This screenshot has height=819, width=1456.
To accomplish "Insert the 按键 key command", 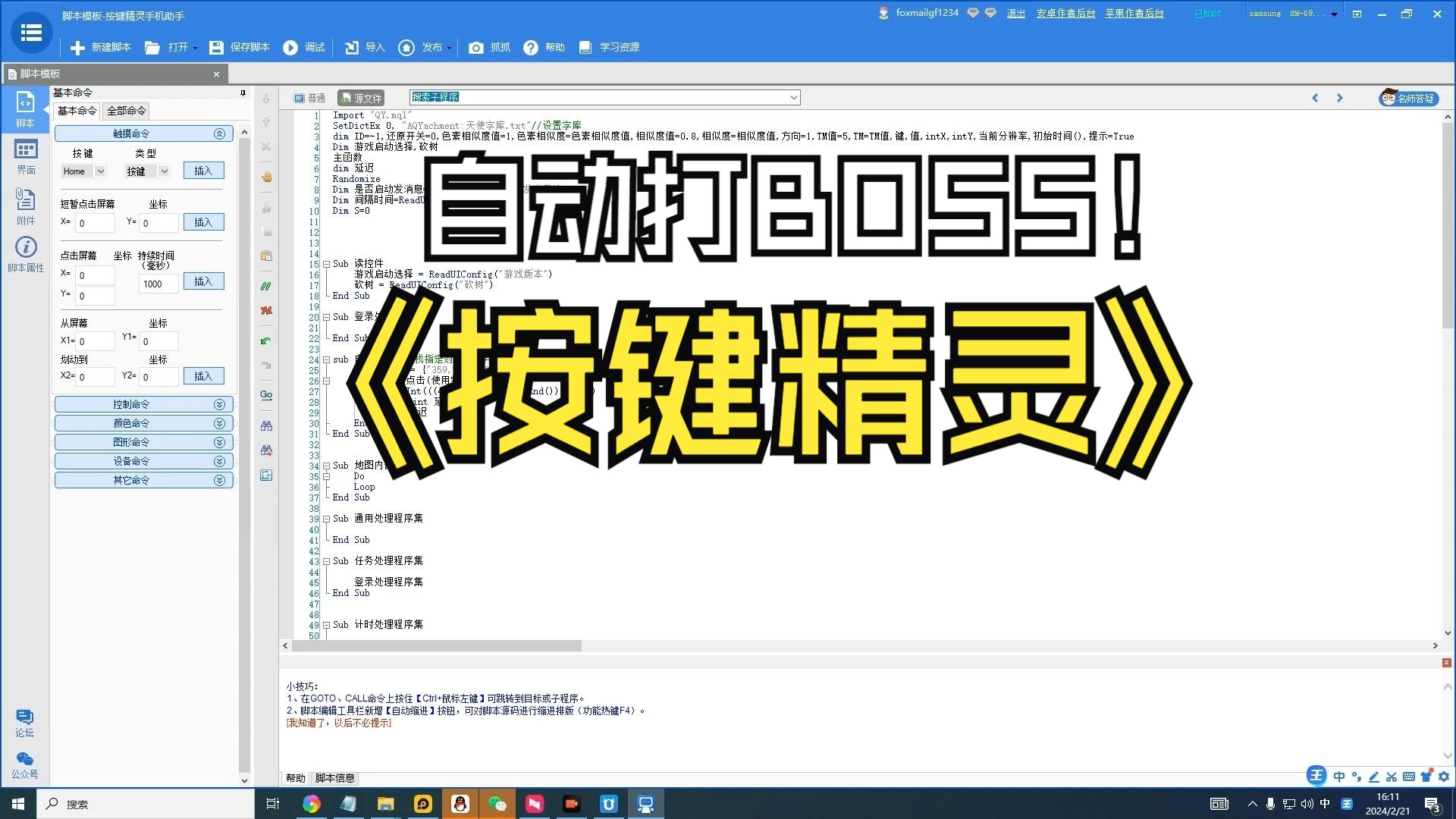I will point(203,171).
